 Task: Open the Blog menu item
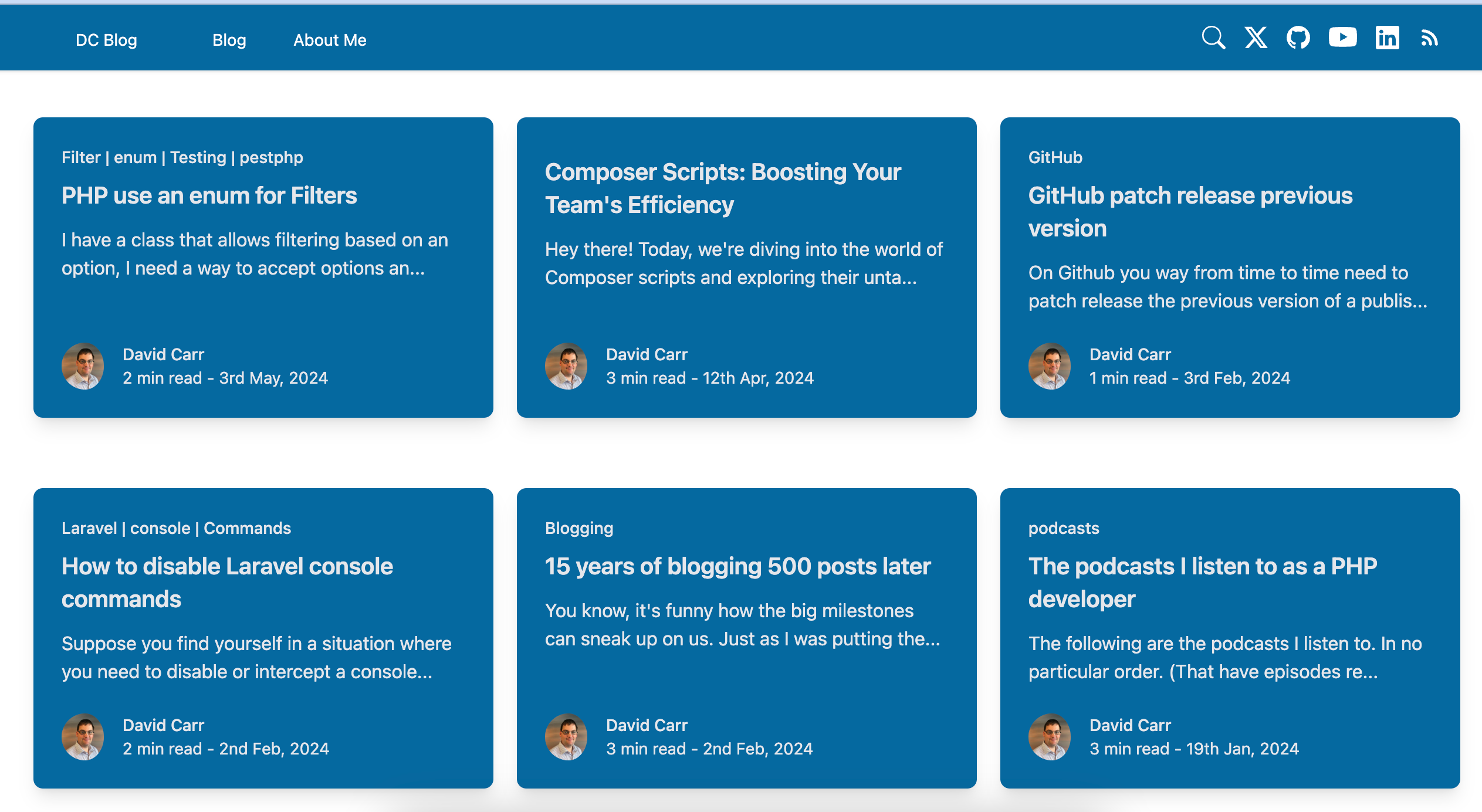point(229,40)
